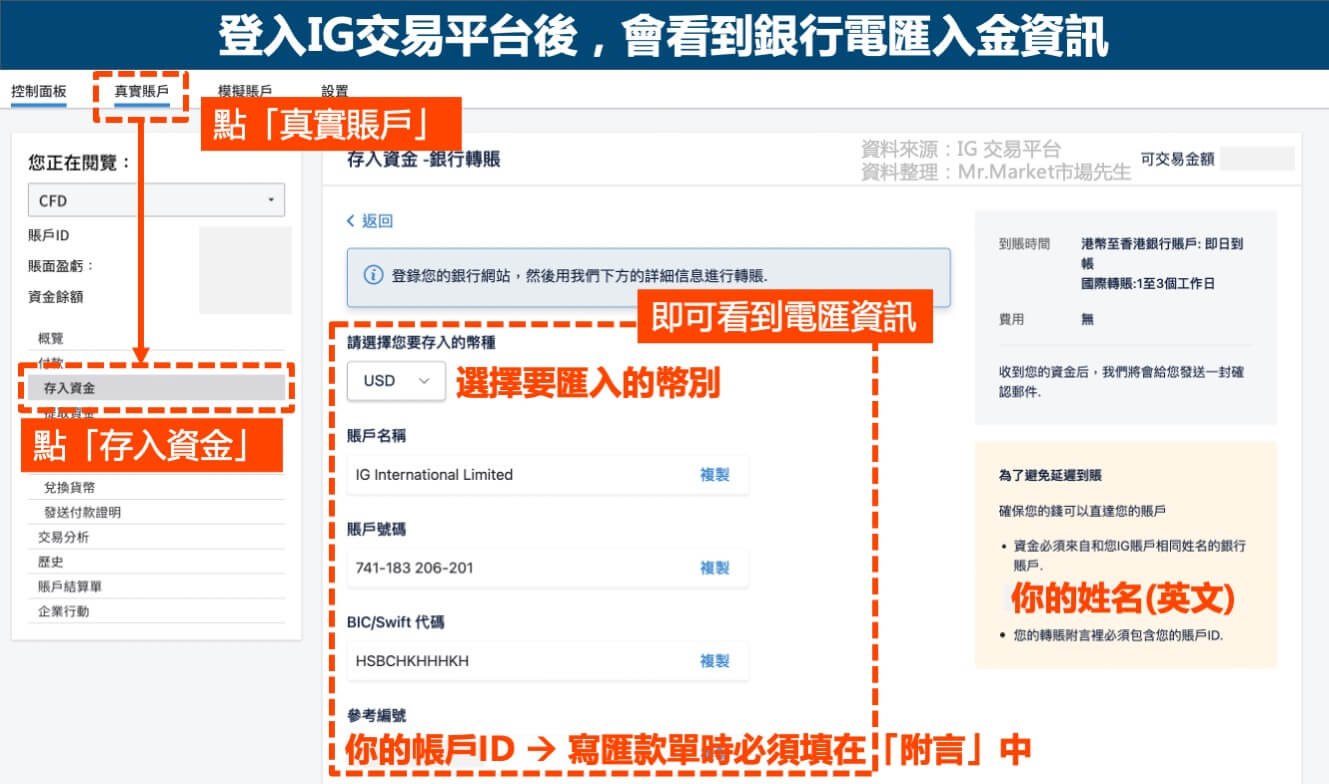1329x784 pixels.
Task: Click the 為了避免延遲到賬 heading
Action: coord(1049,477)
